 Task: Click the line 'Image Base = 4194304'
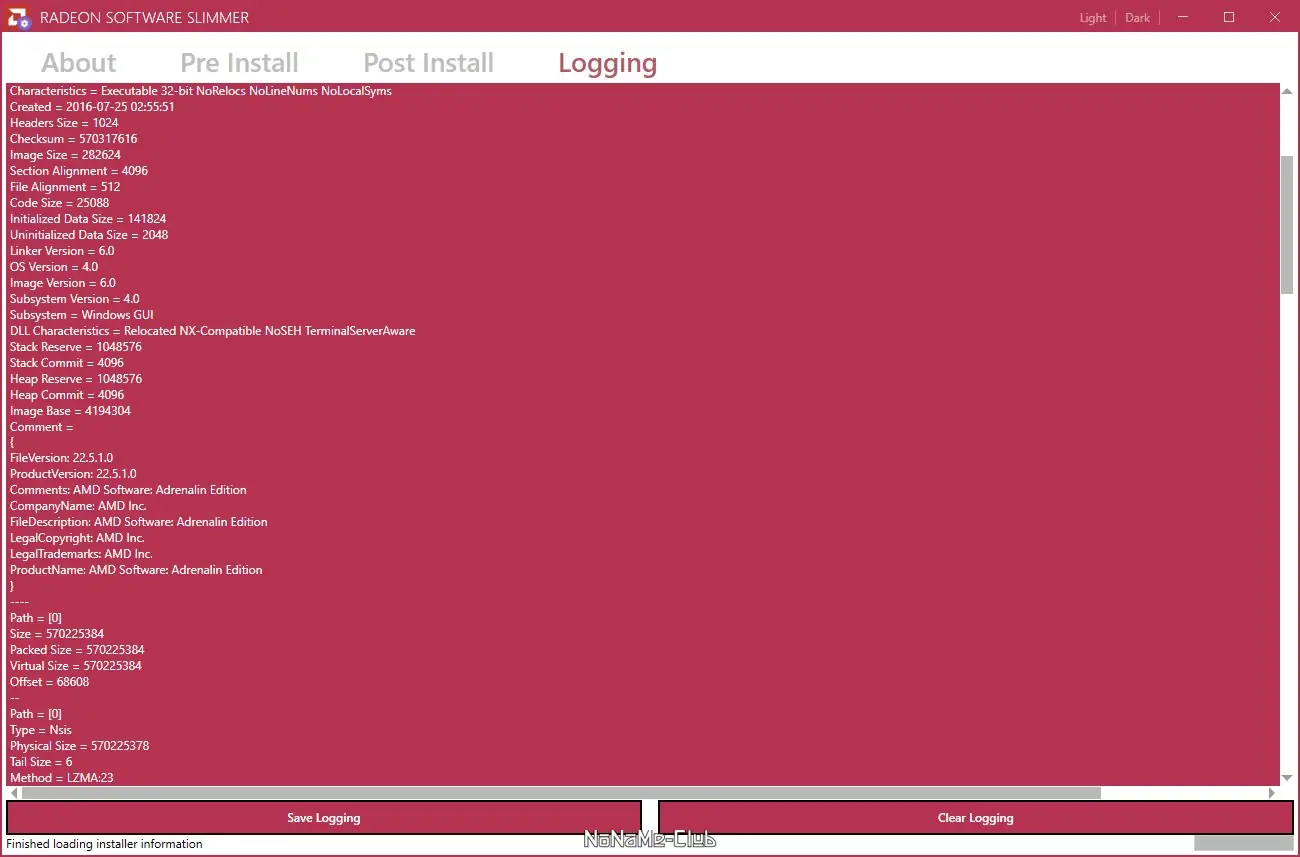point(70,411)
